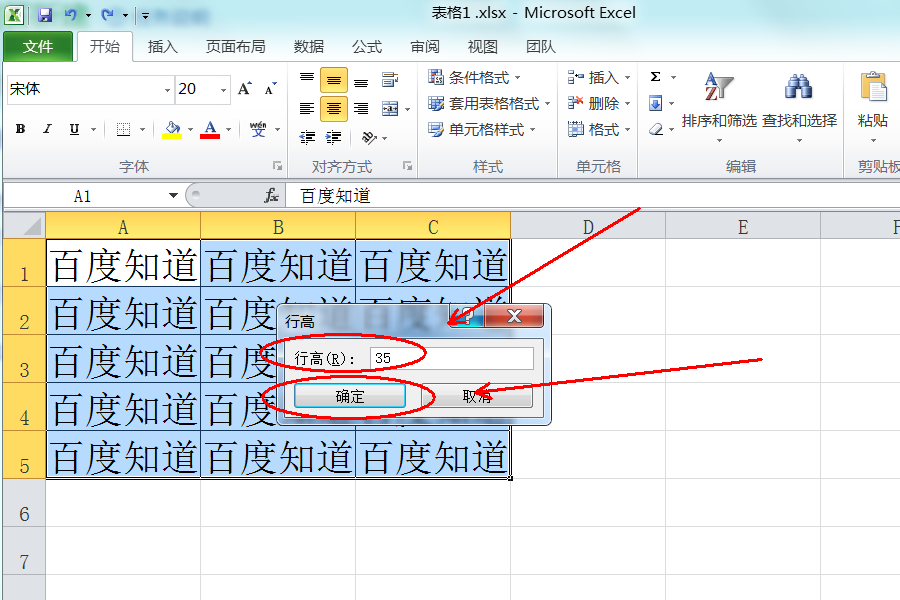The width and height of the screenshot is (900, 600).
Task: Click the insert function fx icon
Action: coord(271,196)
